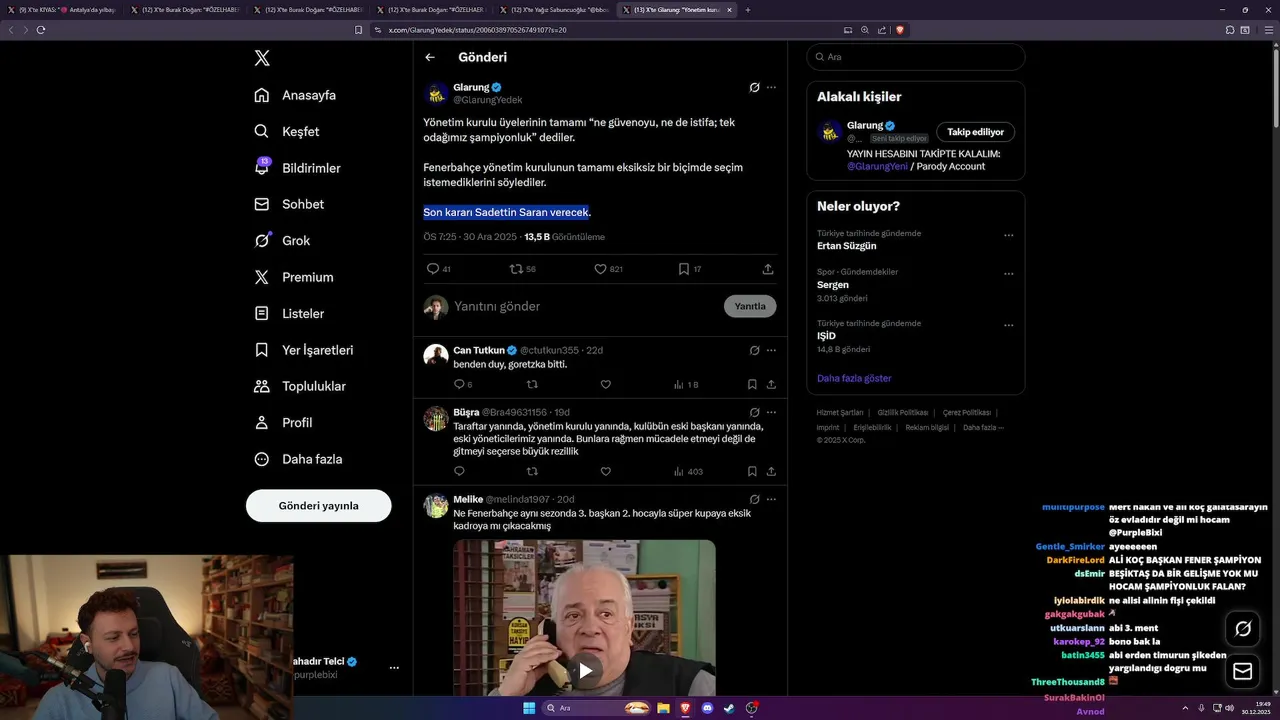
Task: Reply to Büşra's comment
Action: (x=459, y=471)
